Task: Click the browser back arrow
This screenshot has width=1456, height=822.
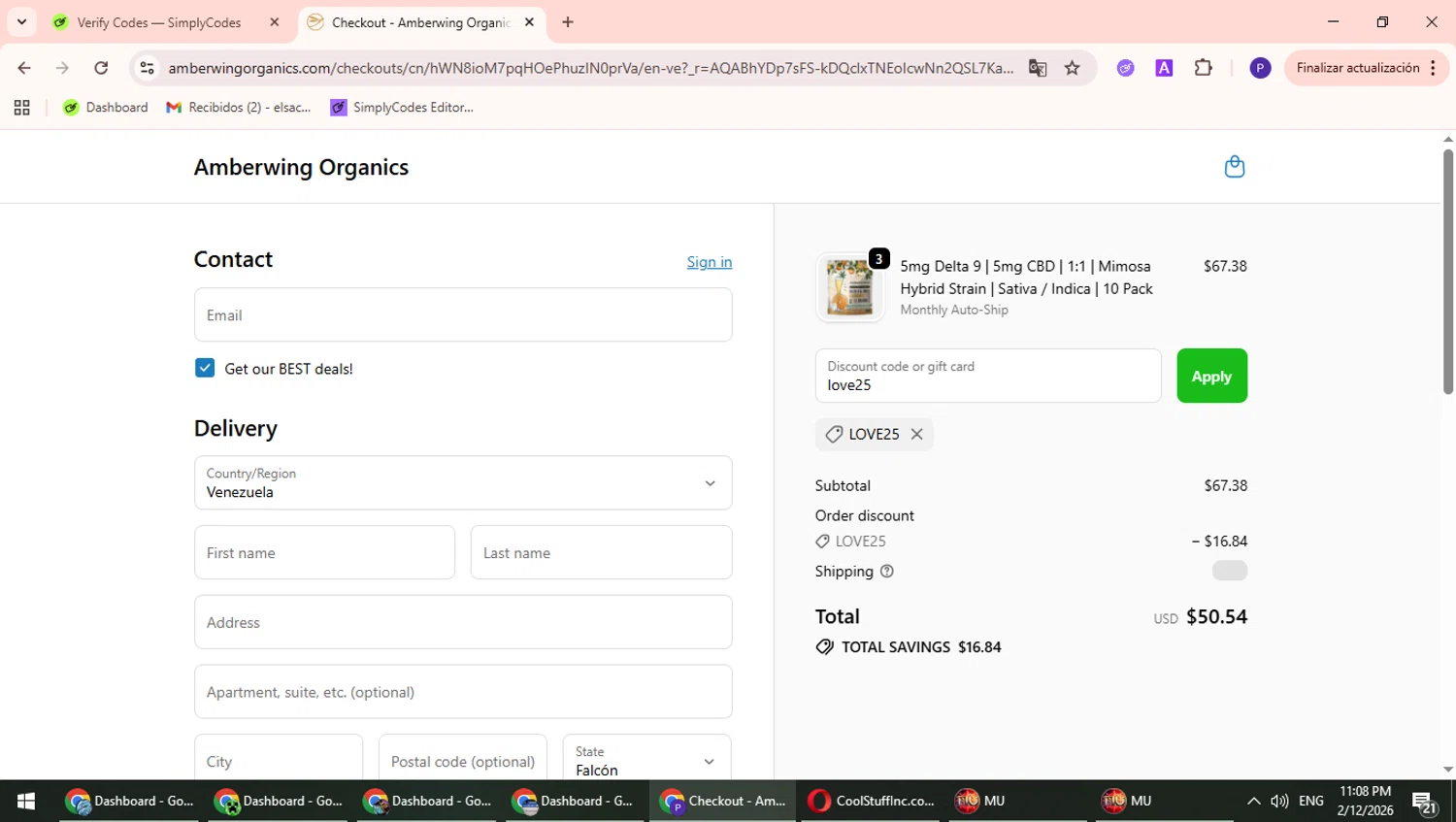Action: 24,68
